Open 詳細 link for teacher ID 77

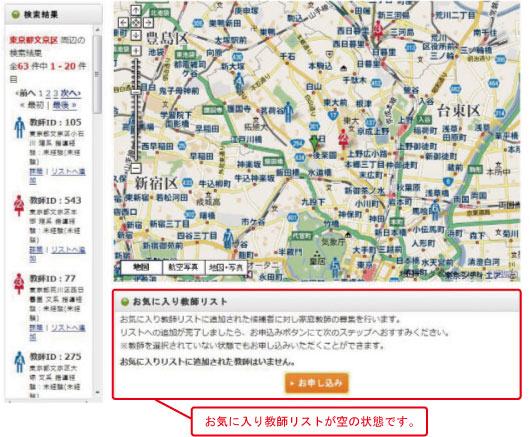pyautogui.click(x=36, y=328)
